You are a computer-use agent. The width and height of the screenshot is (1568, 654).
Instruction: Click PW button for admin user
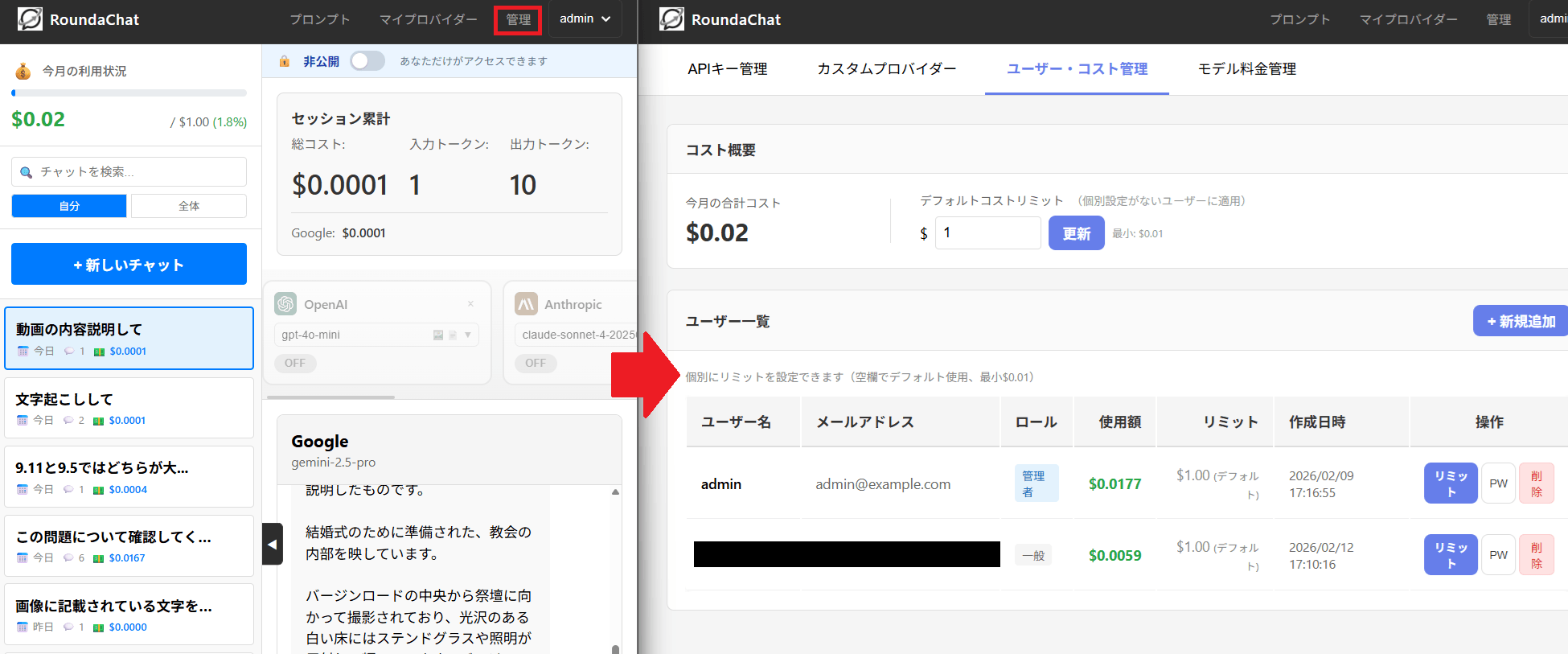click(x=1499, y=483)
